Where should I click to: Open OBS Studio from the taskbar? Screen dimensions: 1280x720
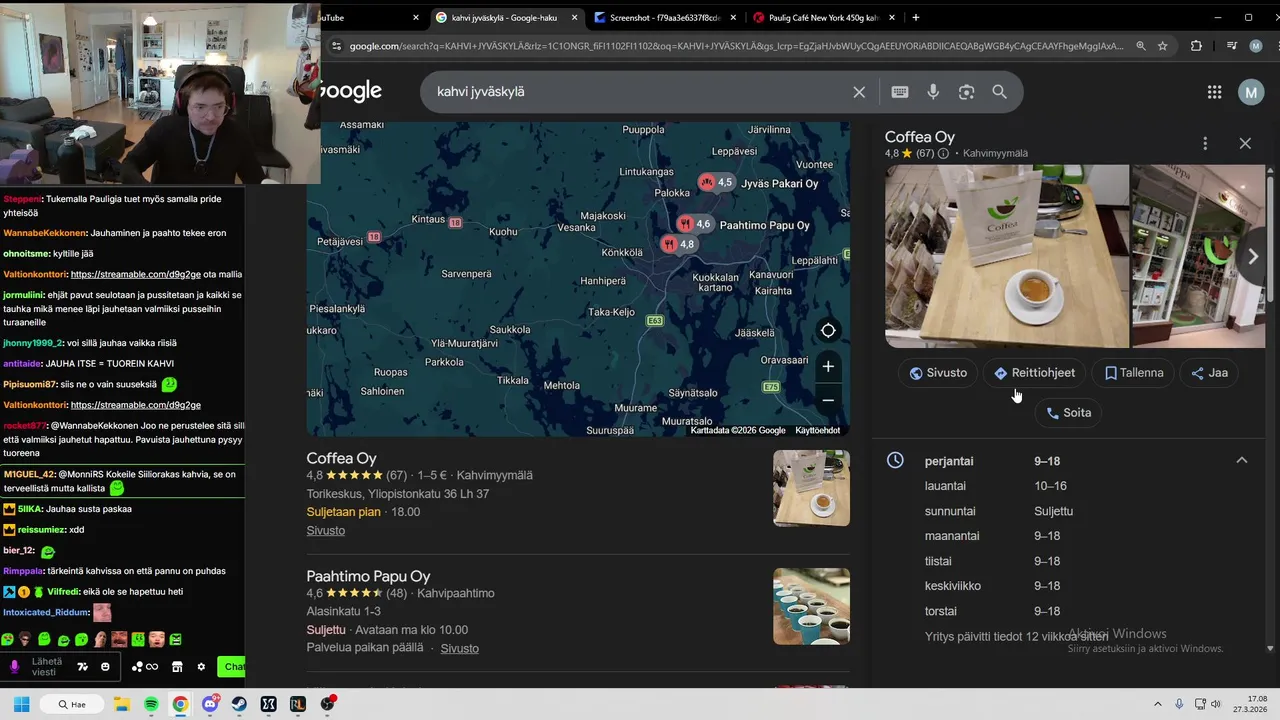click(x=327, y=704)
